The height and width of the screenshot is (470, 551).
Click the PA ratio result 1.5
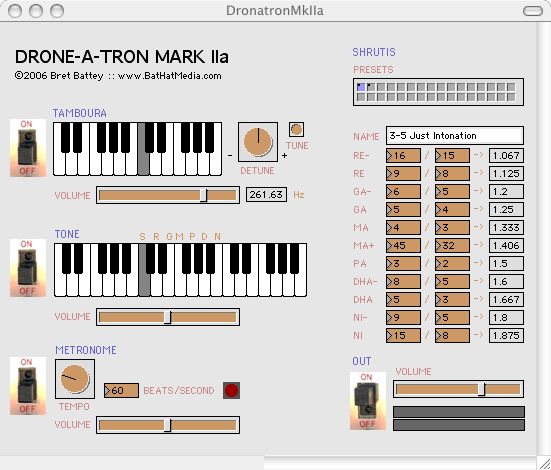[506, 263]
